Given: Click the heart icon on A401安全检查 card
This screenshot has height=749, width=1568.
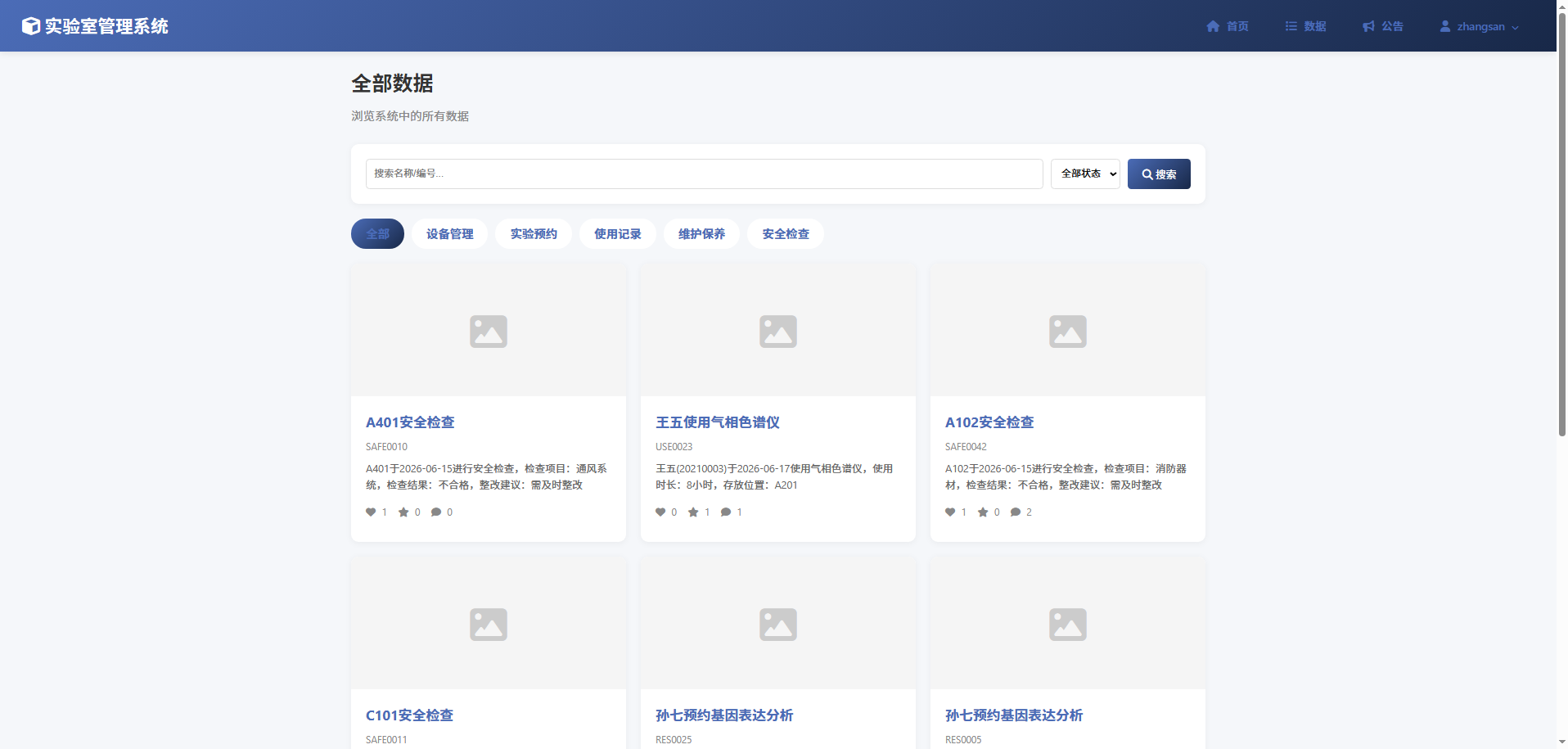Looking at the screenshot, I should pyautogui.click(x=371, y=512).
